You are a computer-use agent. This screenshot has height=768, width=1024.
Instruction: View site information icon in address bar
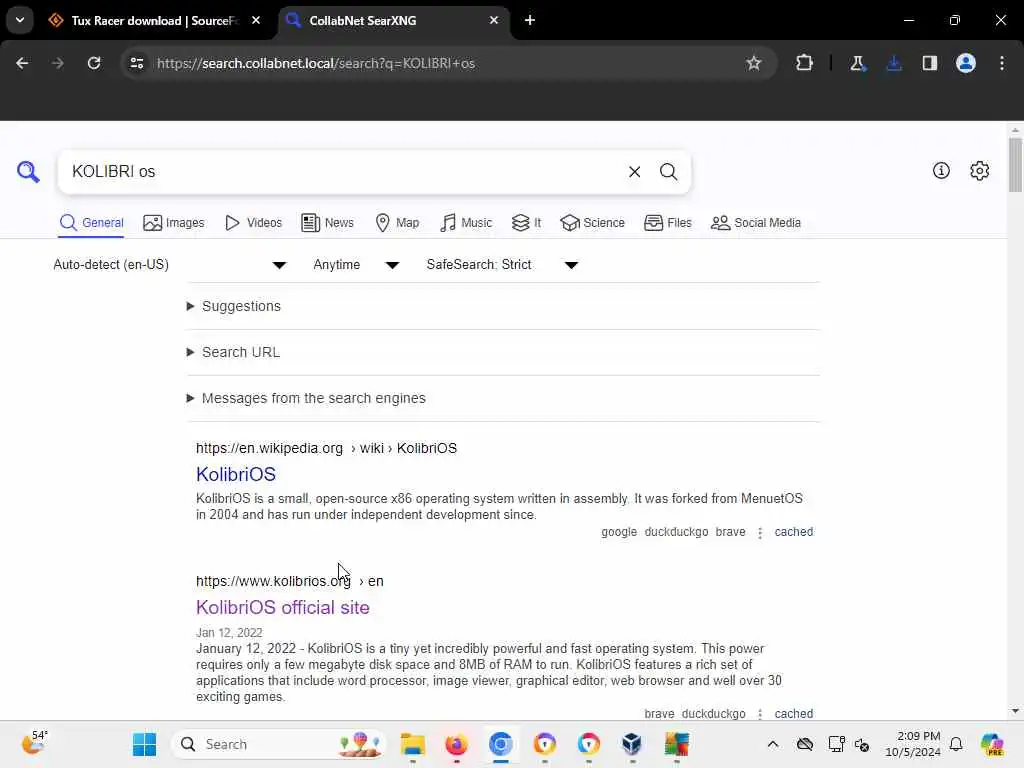tap(136, 63)
